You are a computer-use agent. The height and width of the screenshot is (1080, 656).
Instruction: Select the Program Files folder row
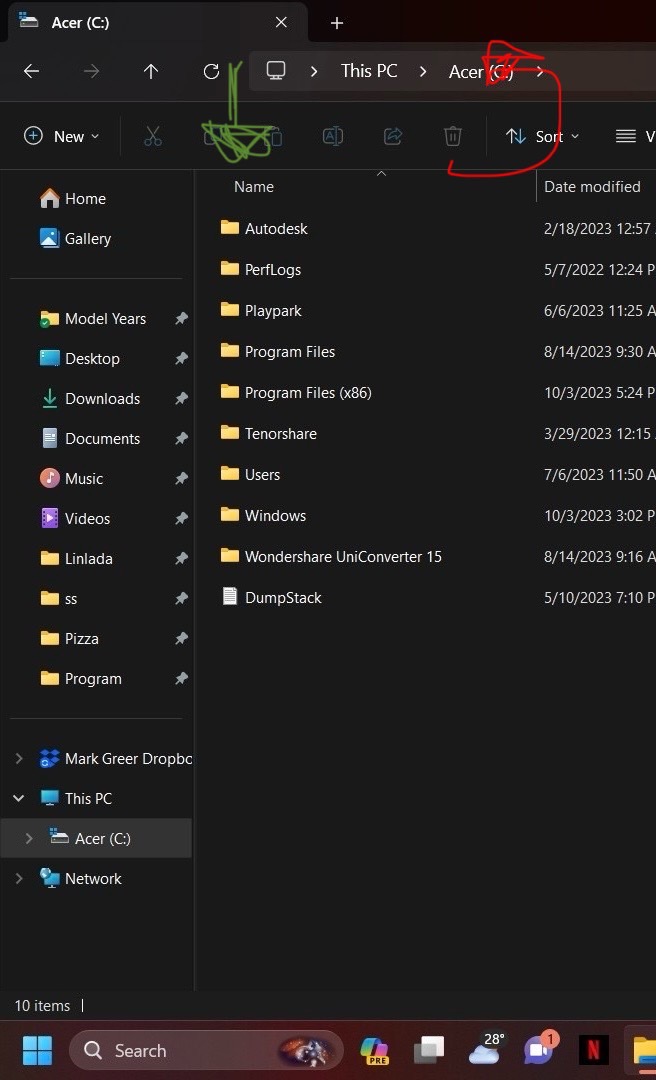point(278,351)
